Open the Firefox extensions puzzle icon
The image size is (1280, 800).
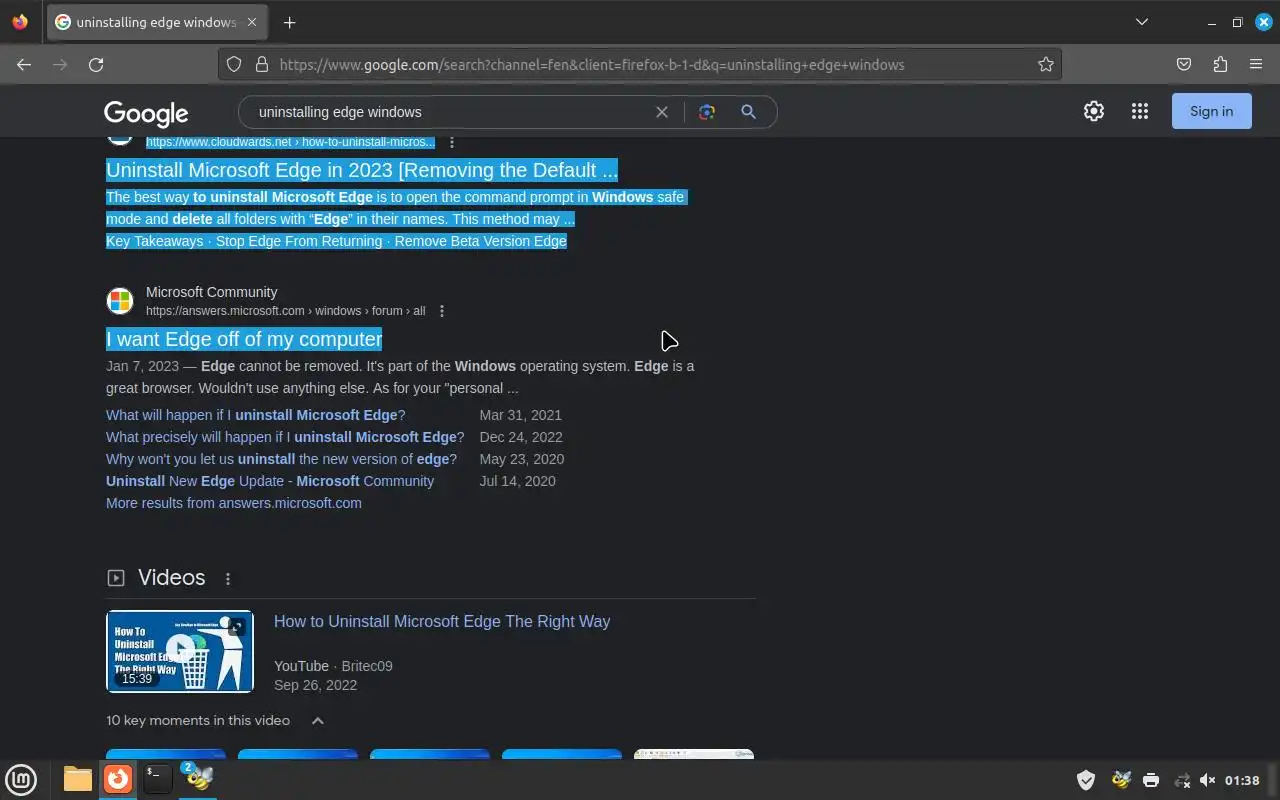click(x=1220, y=64)
